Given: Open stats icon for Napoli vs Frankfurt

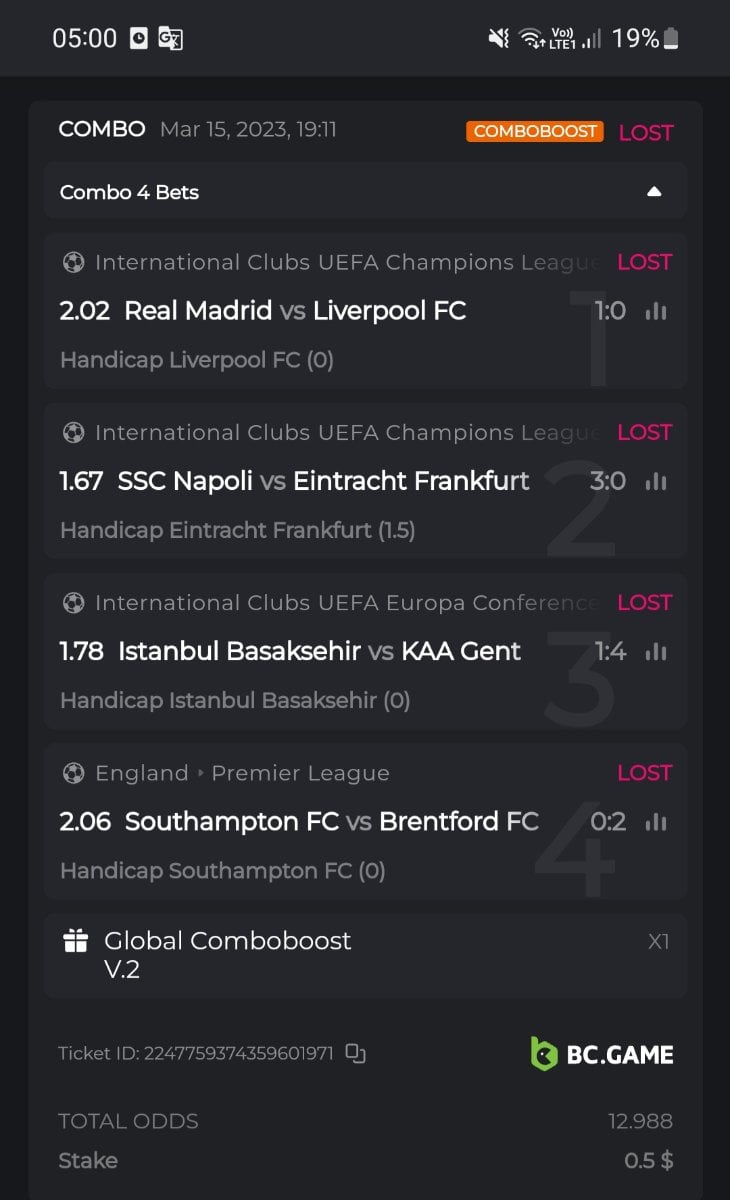Looking at the screenshot, I should click(656, 482).
